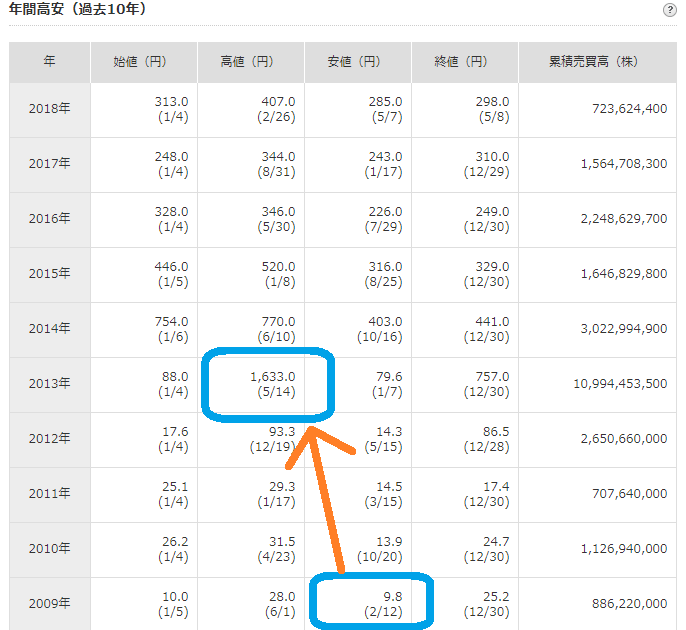Viewport: 686px width, 630px height.
Task: Select the 高値（円） column header
Action: click(250, 62)
